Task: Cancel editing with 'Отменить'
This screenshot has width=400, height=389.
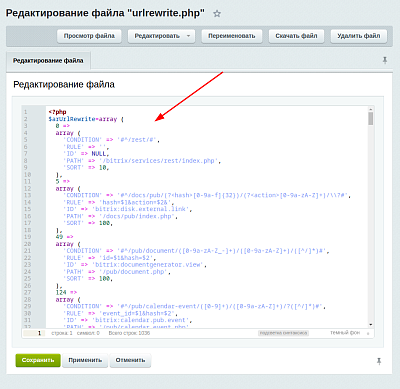Action: click(130, 360)
